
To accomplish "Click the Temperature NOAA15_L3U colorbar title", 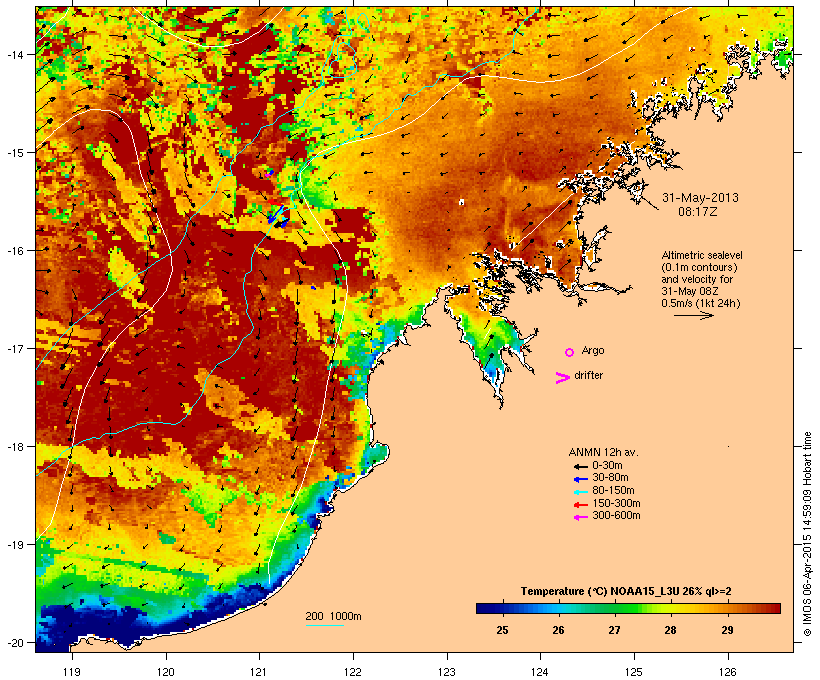I will coord(626,592).
